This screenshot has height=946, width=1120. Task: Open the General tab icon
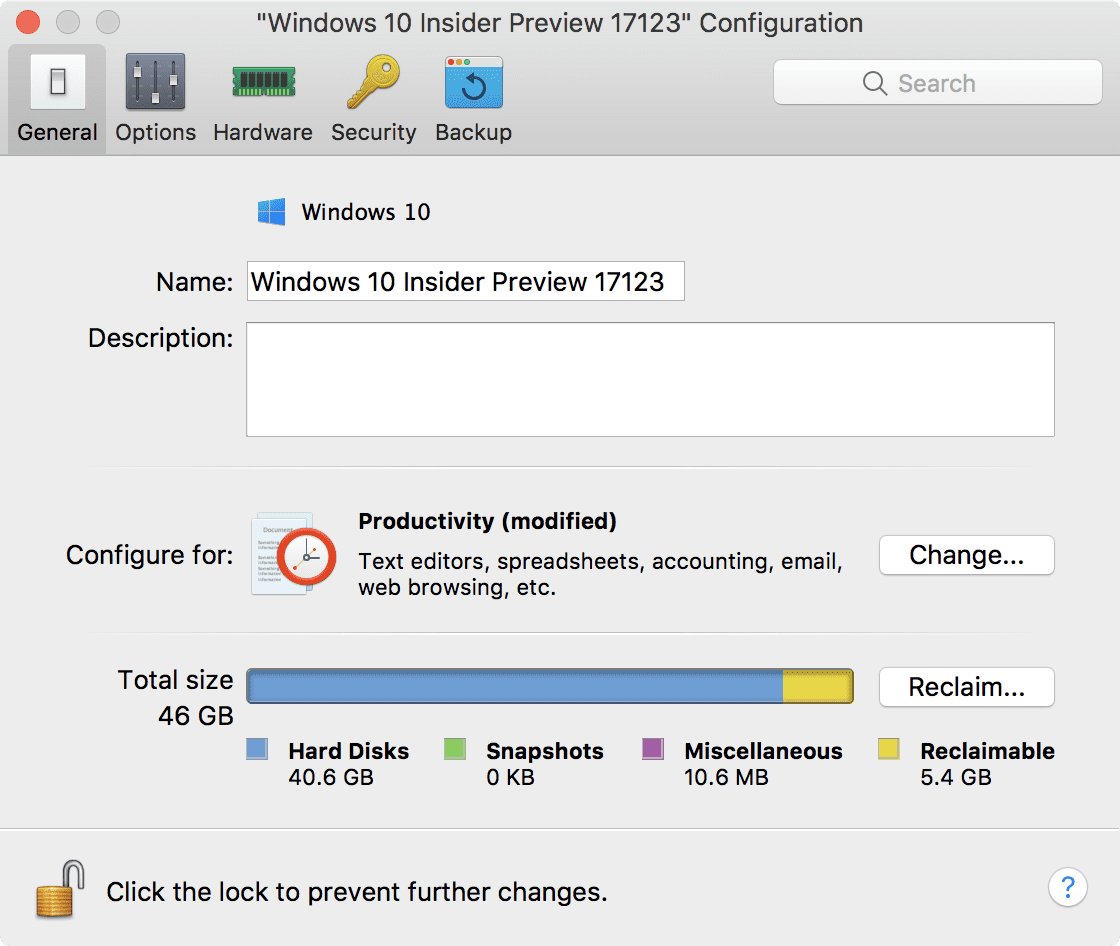point(58,81)
